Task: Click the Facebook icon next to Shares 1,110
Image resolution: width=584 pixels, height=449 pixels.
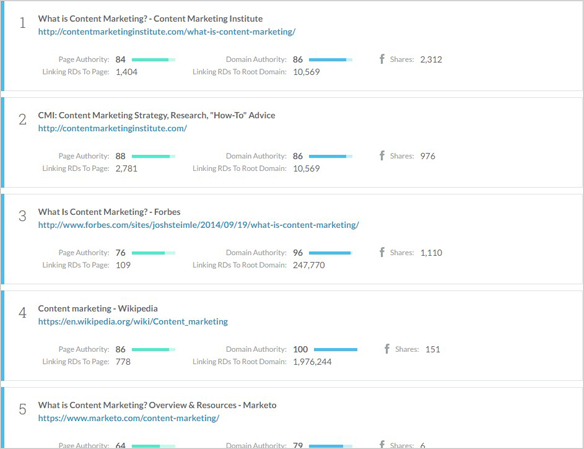Action: point(382,252)
